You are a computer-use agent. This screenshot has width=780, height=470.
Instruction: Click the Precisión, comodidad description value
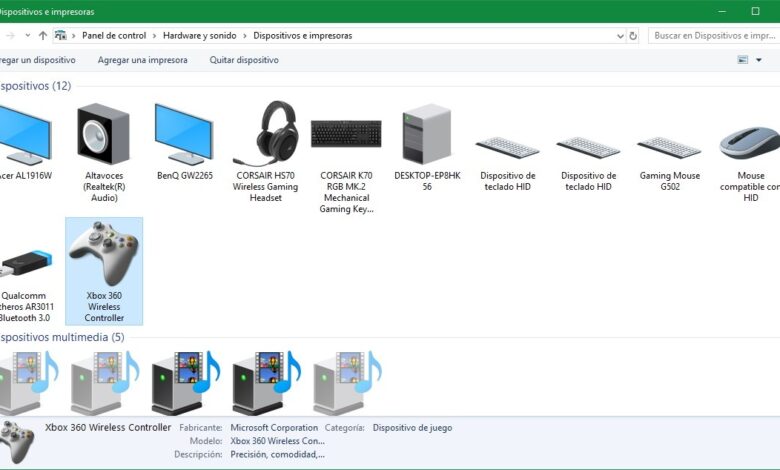pos(278,454)
